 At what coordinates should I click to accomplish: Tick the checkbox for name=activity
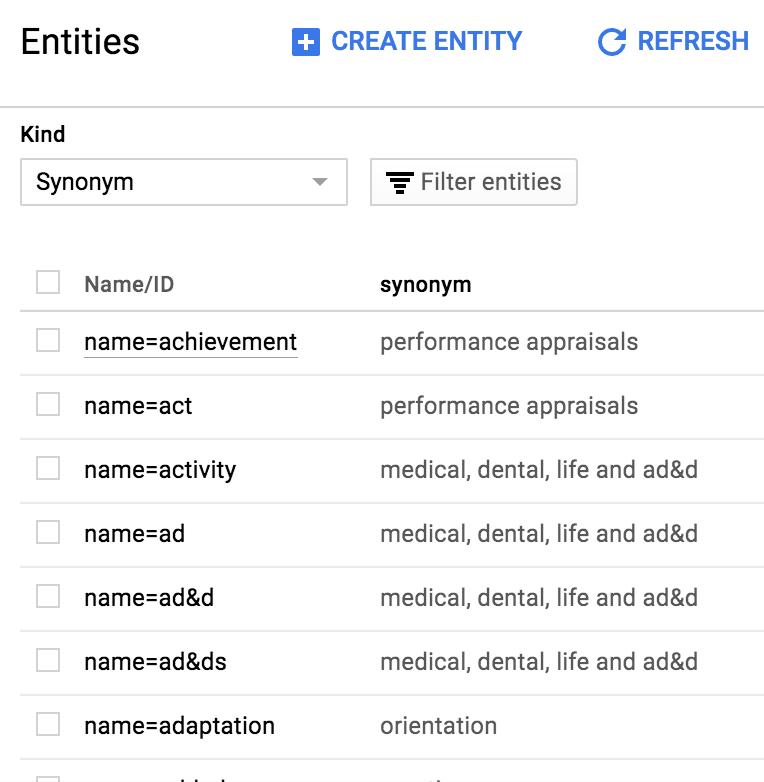pos(48,469)
